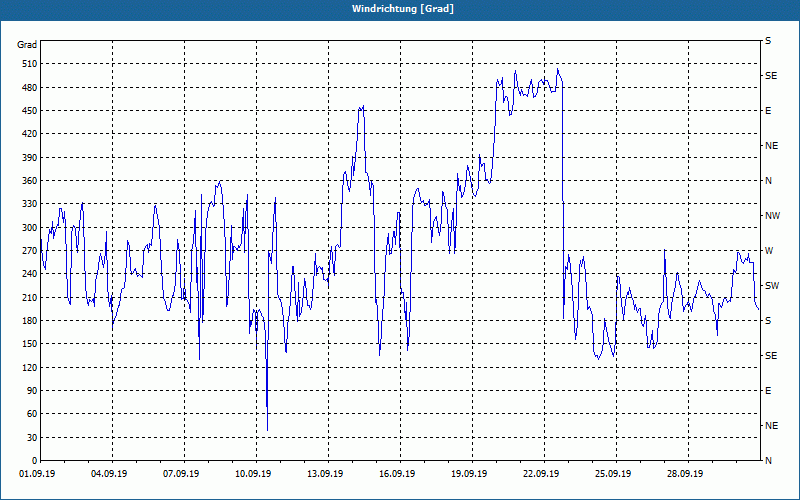Screen dimensions: 800x500
Task: Click the y-axis value 150
Action: (30, 344)
